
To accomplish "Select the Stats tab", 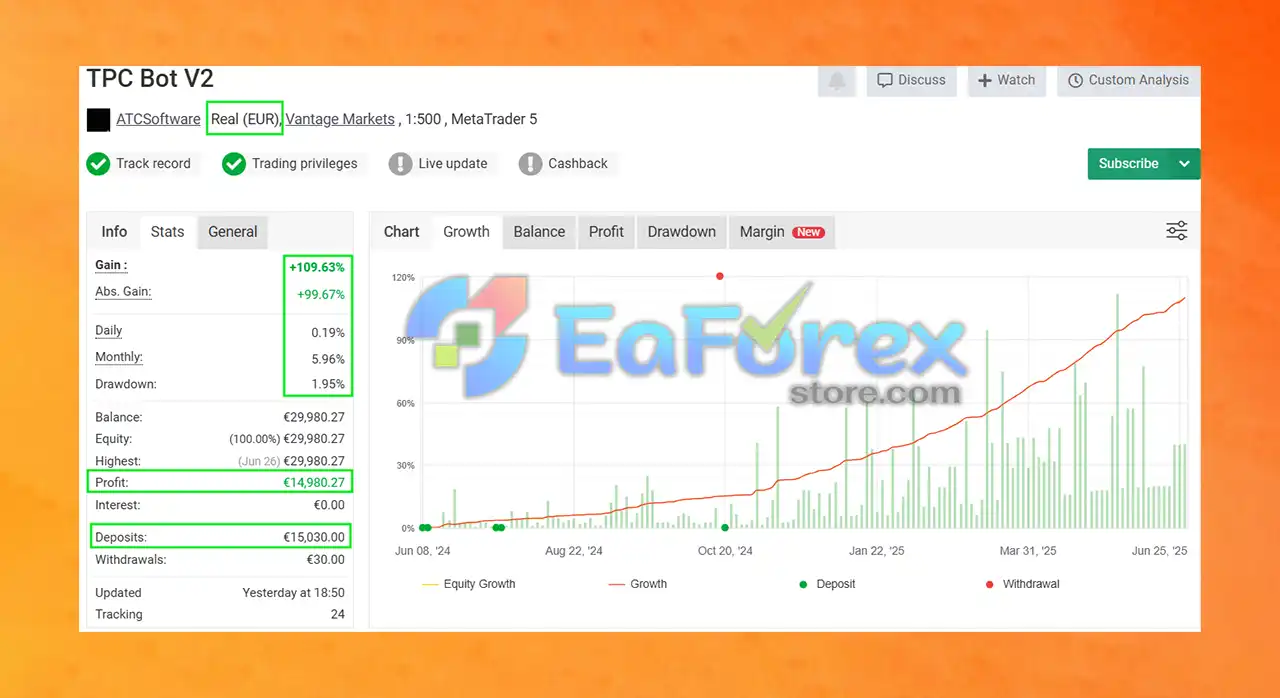I will click(x=167, y=232).
